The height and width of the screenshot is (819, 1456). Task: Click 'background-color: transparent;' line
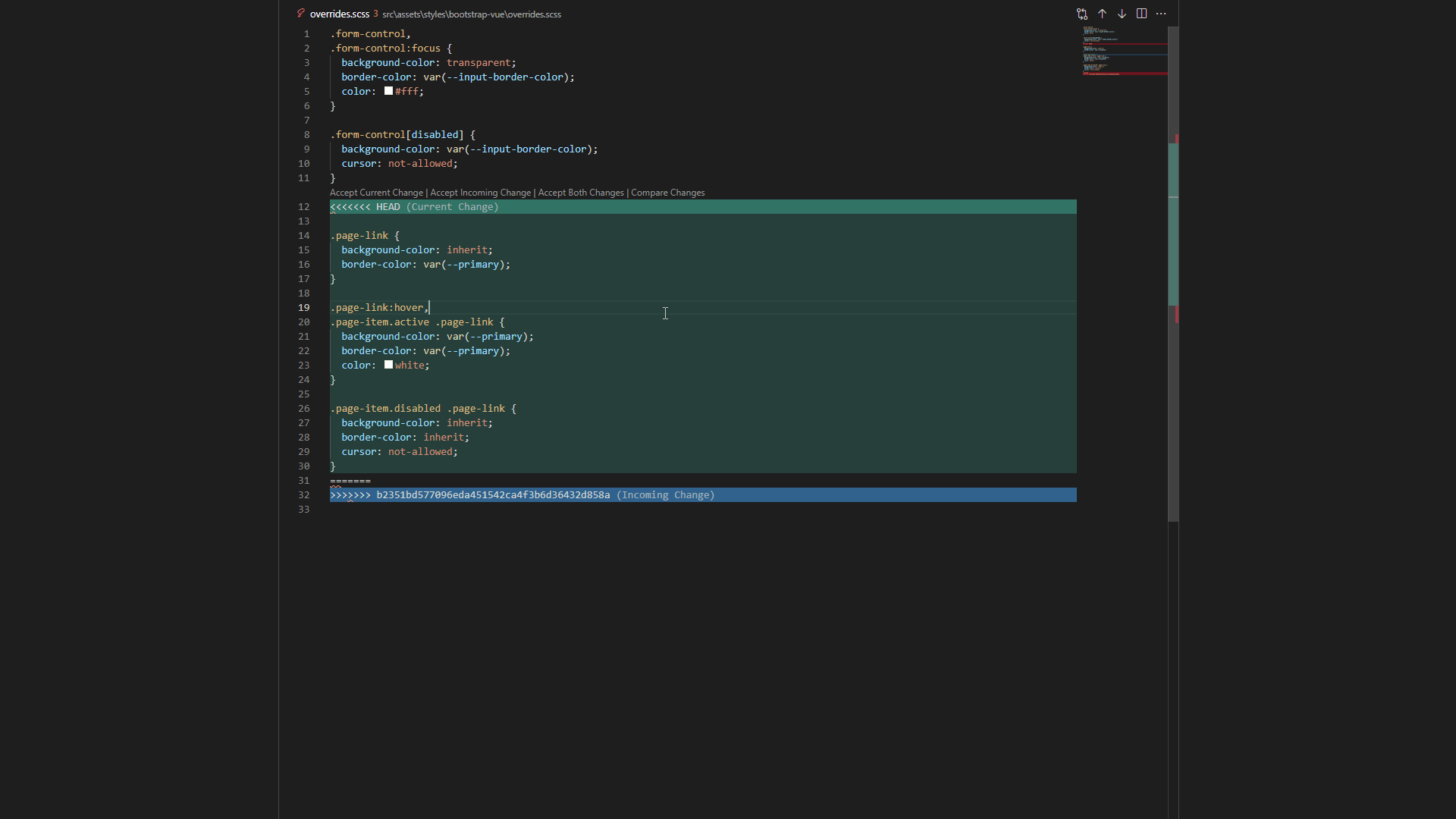(x=428, y=63)
